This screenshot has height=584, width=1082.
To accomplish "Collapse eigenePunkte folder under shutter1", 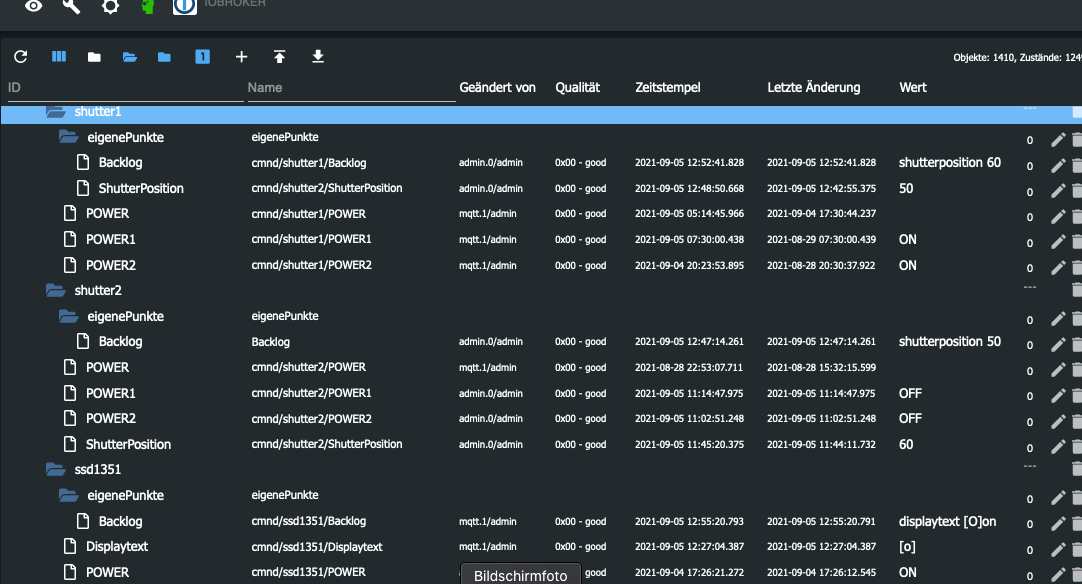I will point(69,137).
